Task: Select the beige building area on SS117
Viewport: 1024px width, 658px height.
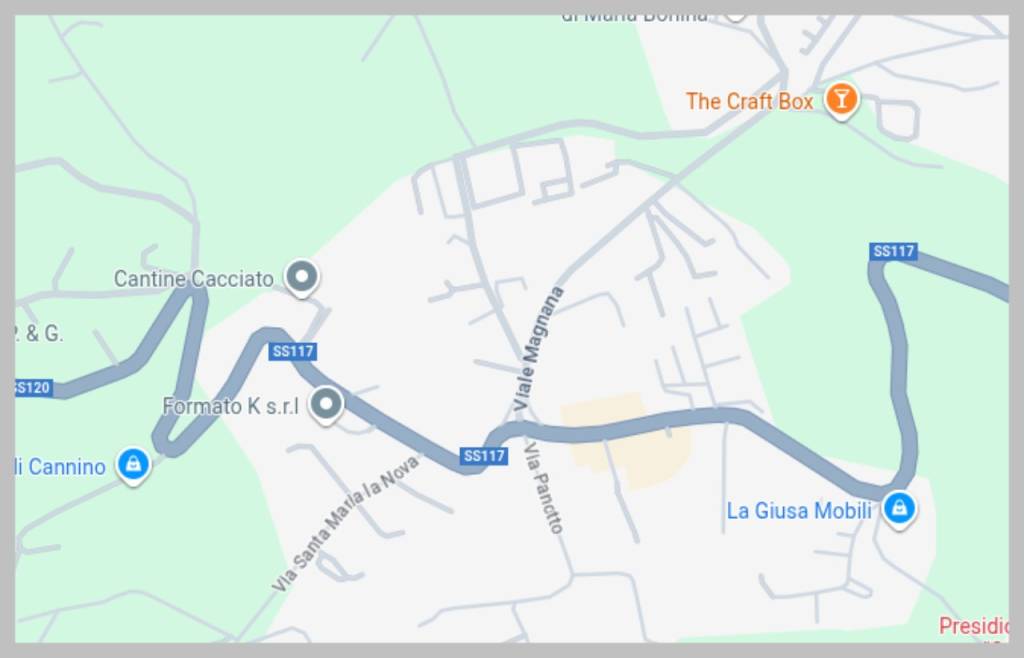Action: (625, 441)
